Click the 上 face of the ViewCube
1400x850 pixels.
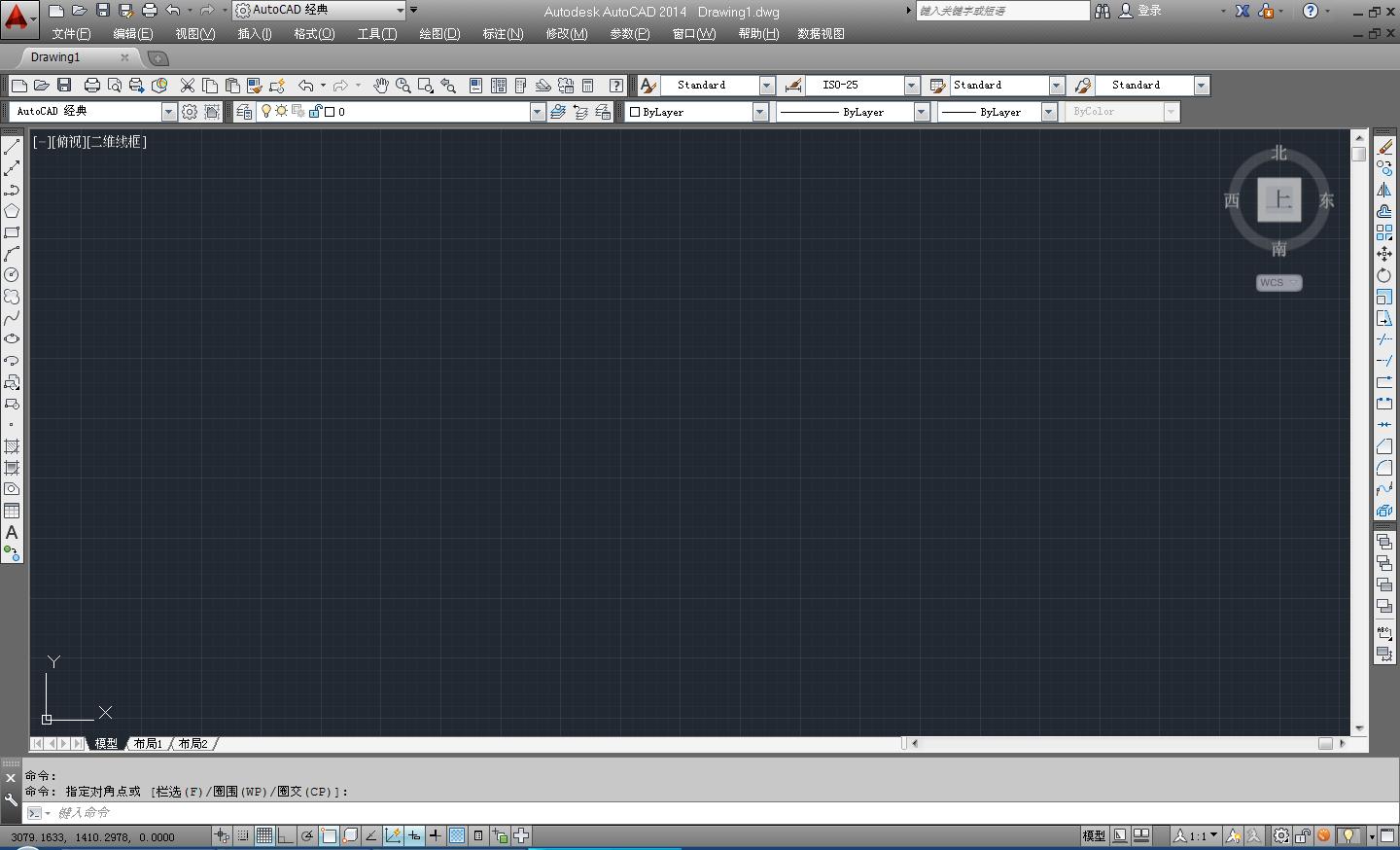(x=1279, y=200)
